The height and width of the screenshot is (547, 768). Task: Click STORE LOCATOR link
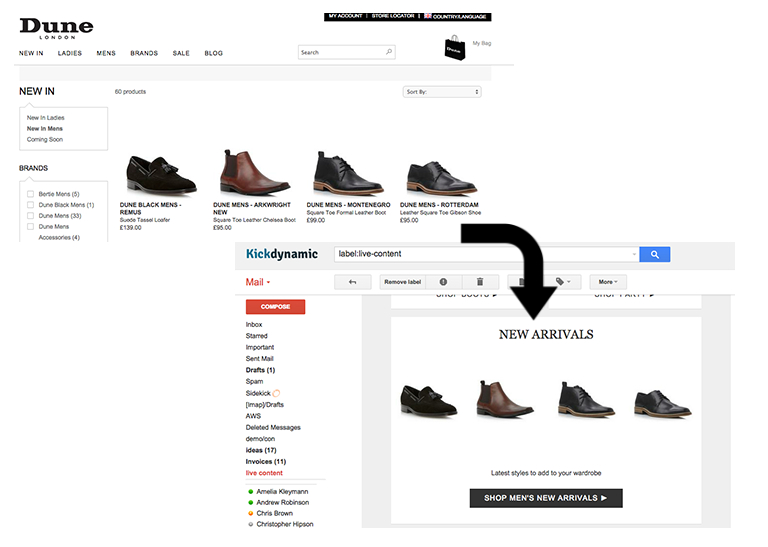[x=393, y=16]
